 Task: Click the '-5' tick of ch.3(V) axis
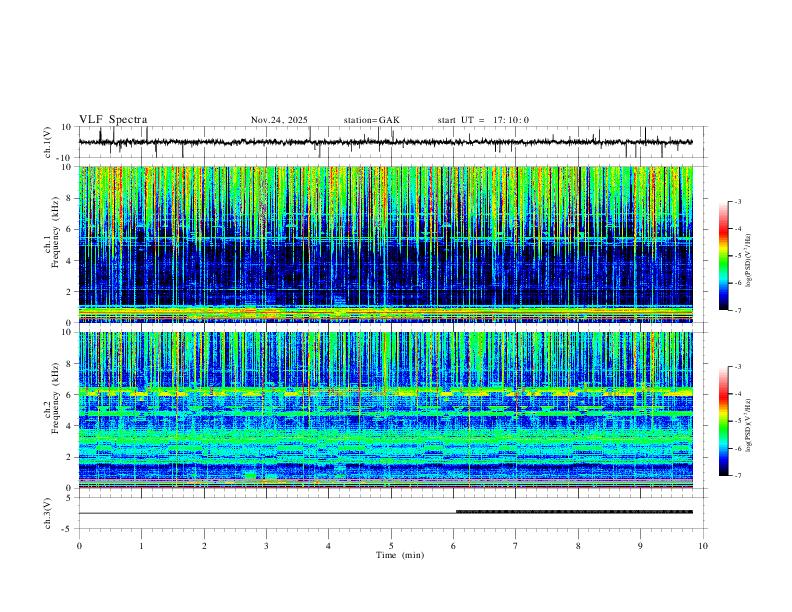coord(68,529)
